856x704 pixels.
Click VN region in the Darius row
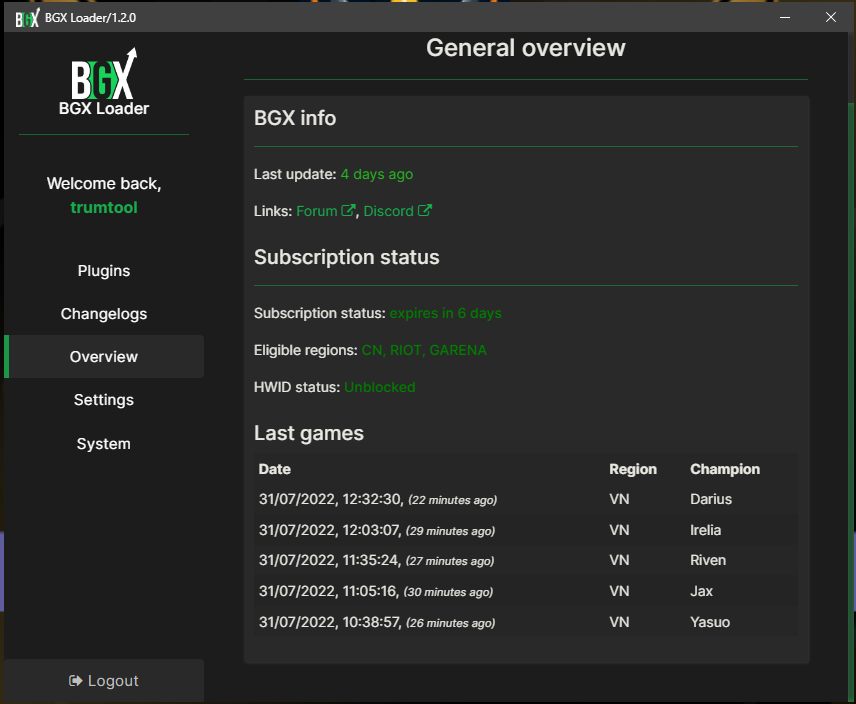click(619, 499)
